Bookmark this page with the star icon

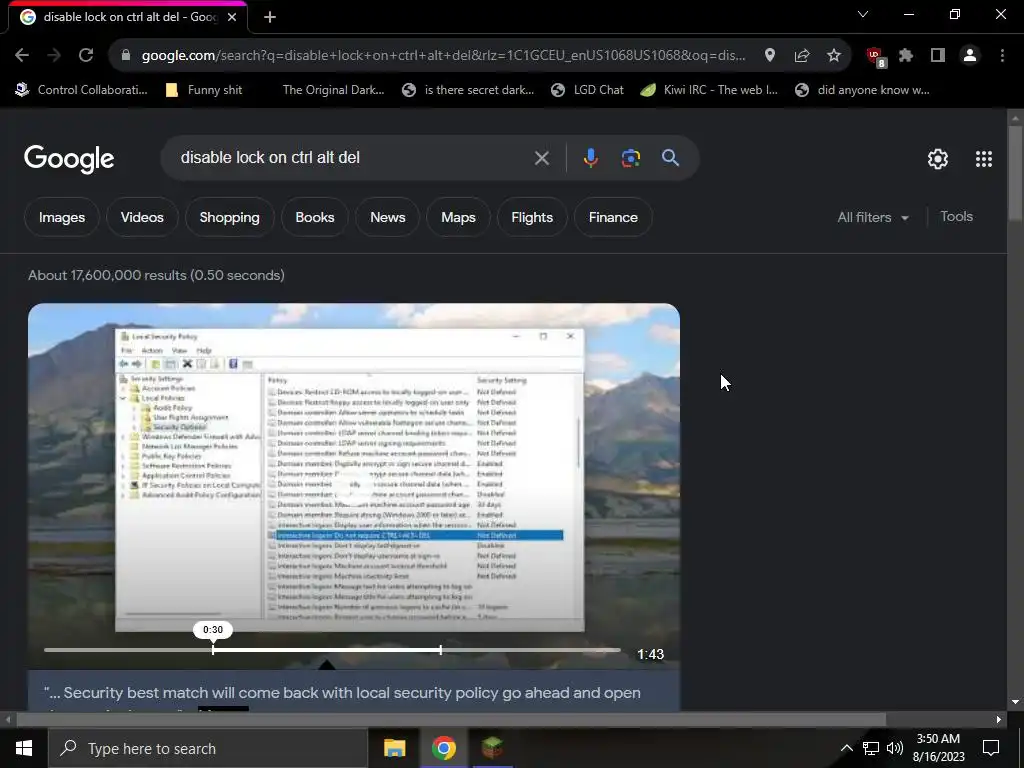click(x=834, y=56)
